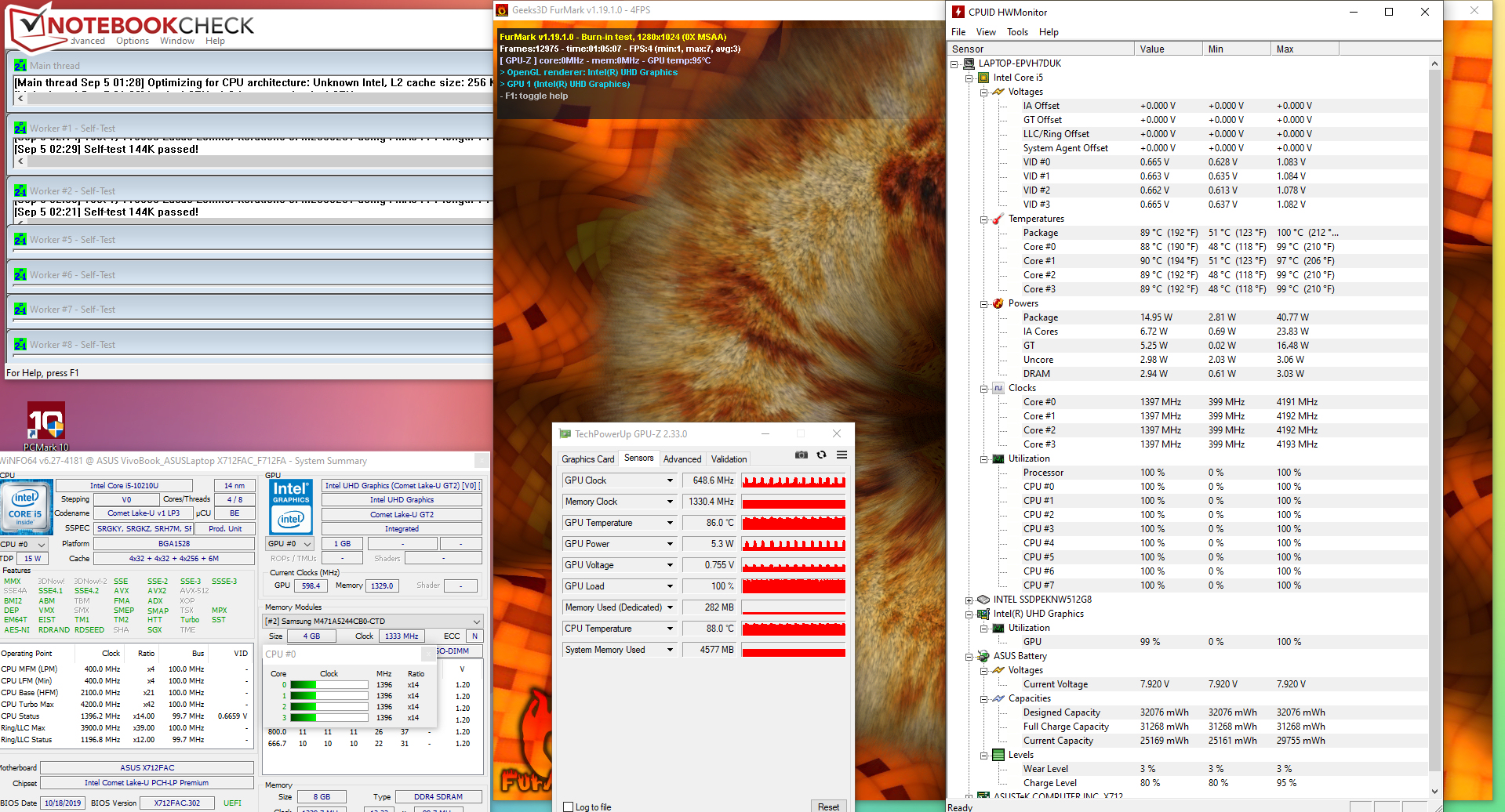Click the flame icon beside Powers
This screenshot has height=812, width=1505.
pyautogui.click(x=998, y=303)
